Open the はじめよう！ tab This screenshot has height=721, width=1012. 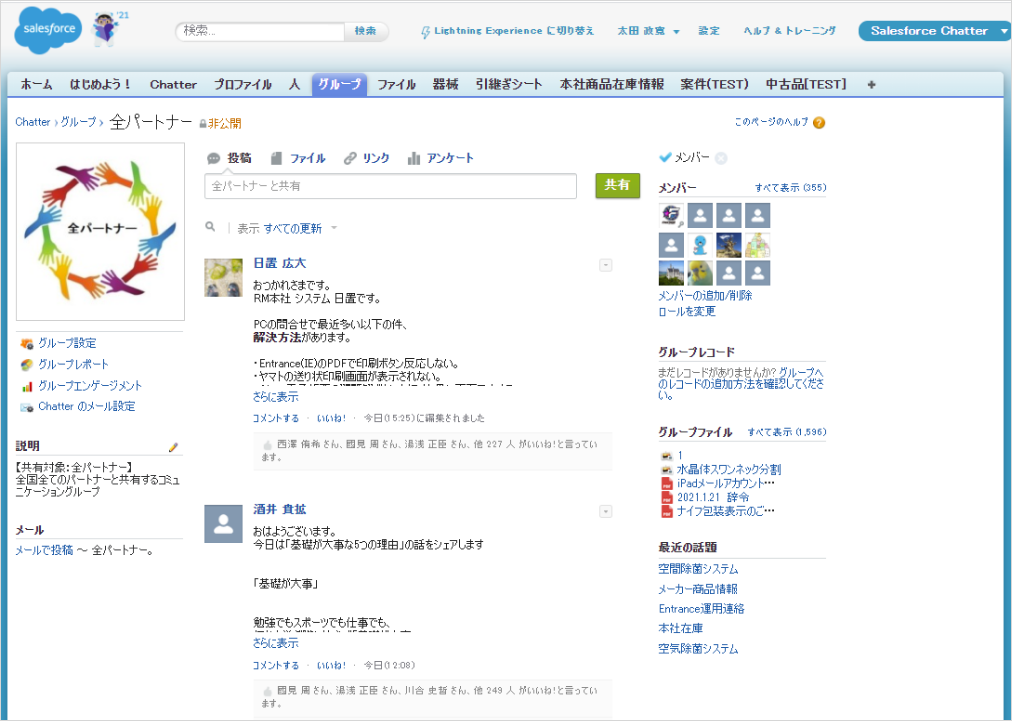(x=100, y=85)
